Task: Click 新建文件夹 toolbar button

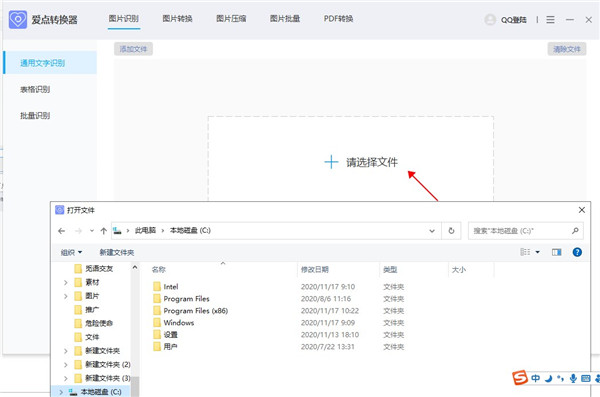Action: [x=117, y=252]
